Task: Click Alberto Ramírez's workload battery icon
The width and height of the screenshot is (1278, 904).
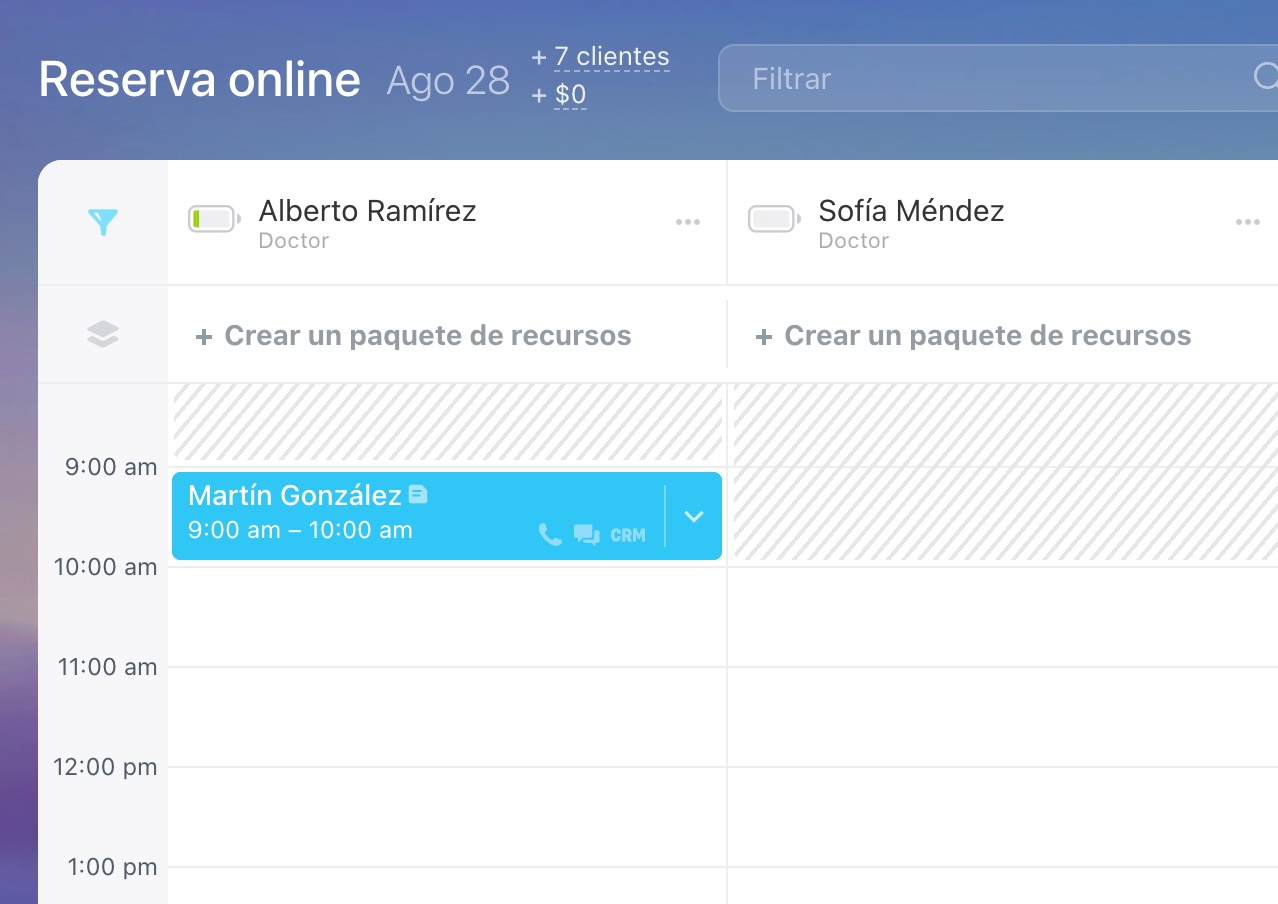Action: tap(214, 219)
